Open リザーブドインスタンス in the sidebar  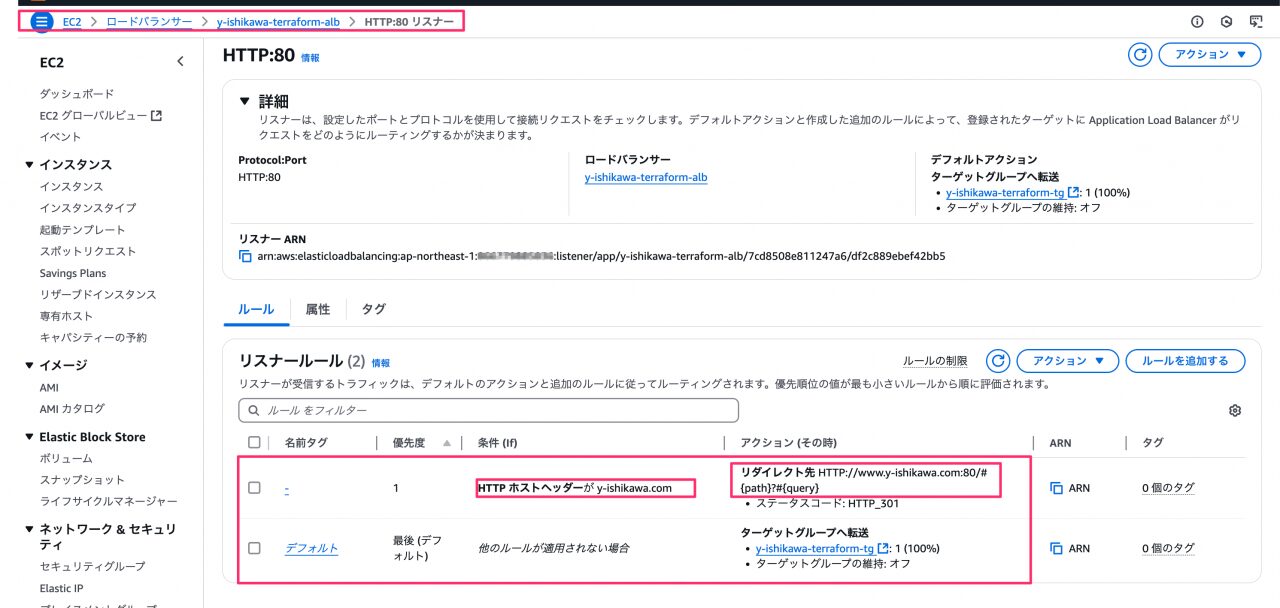98,295
